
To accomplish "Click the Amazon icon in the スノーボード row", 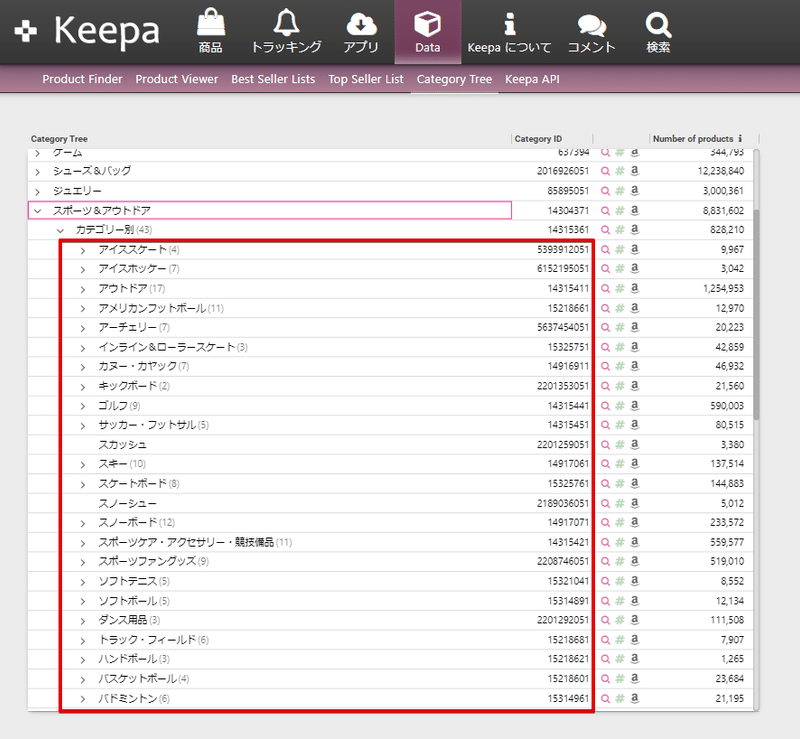I will coord(635,522).
